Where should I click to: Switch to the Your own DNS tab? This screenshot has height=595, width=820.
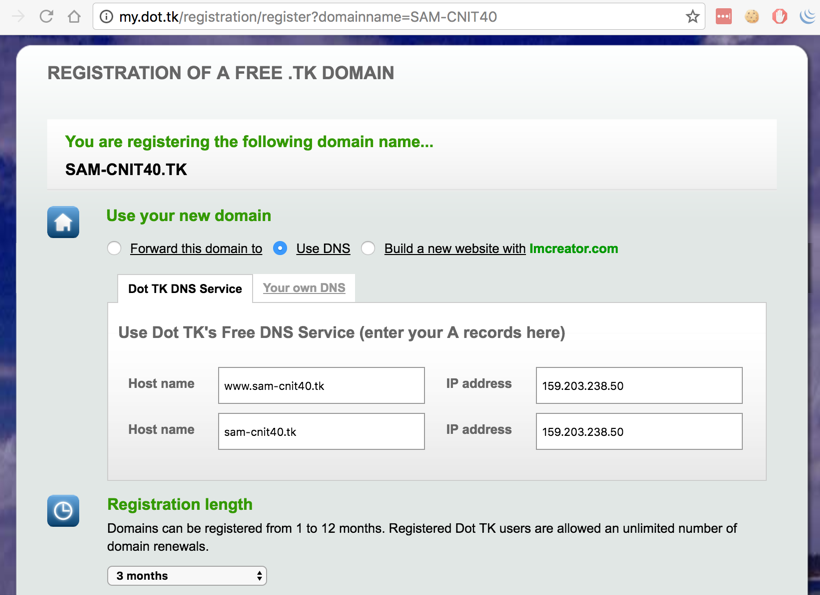pyautogui.click(x=304, y=288)
